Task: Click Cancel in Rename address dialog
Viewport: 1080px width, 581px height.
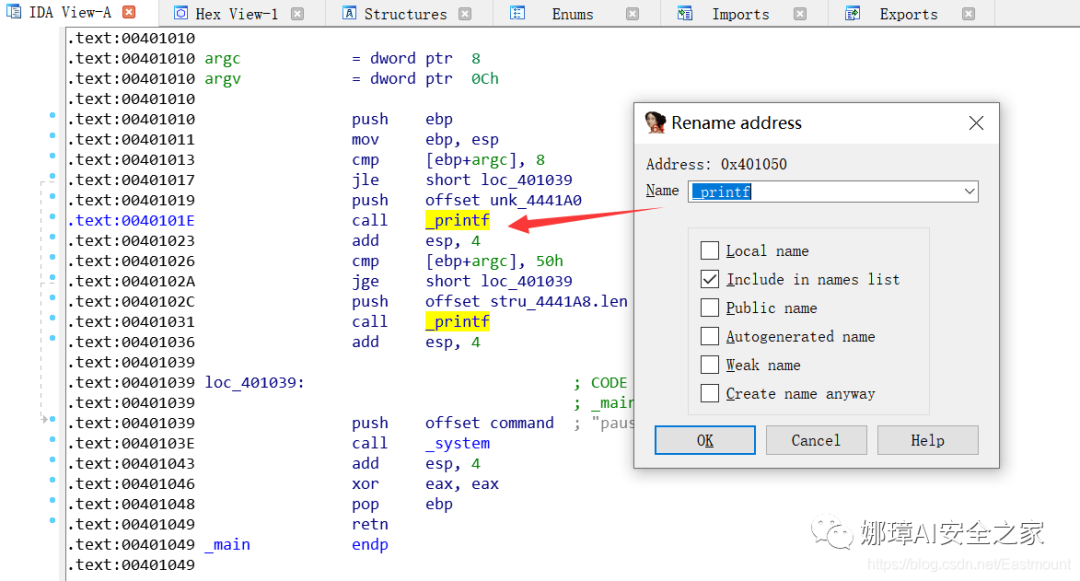Action: click(x=816, y=440)
